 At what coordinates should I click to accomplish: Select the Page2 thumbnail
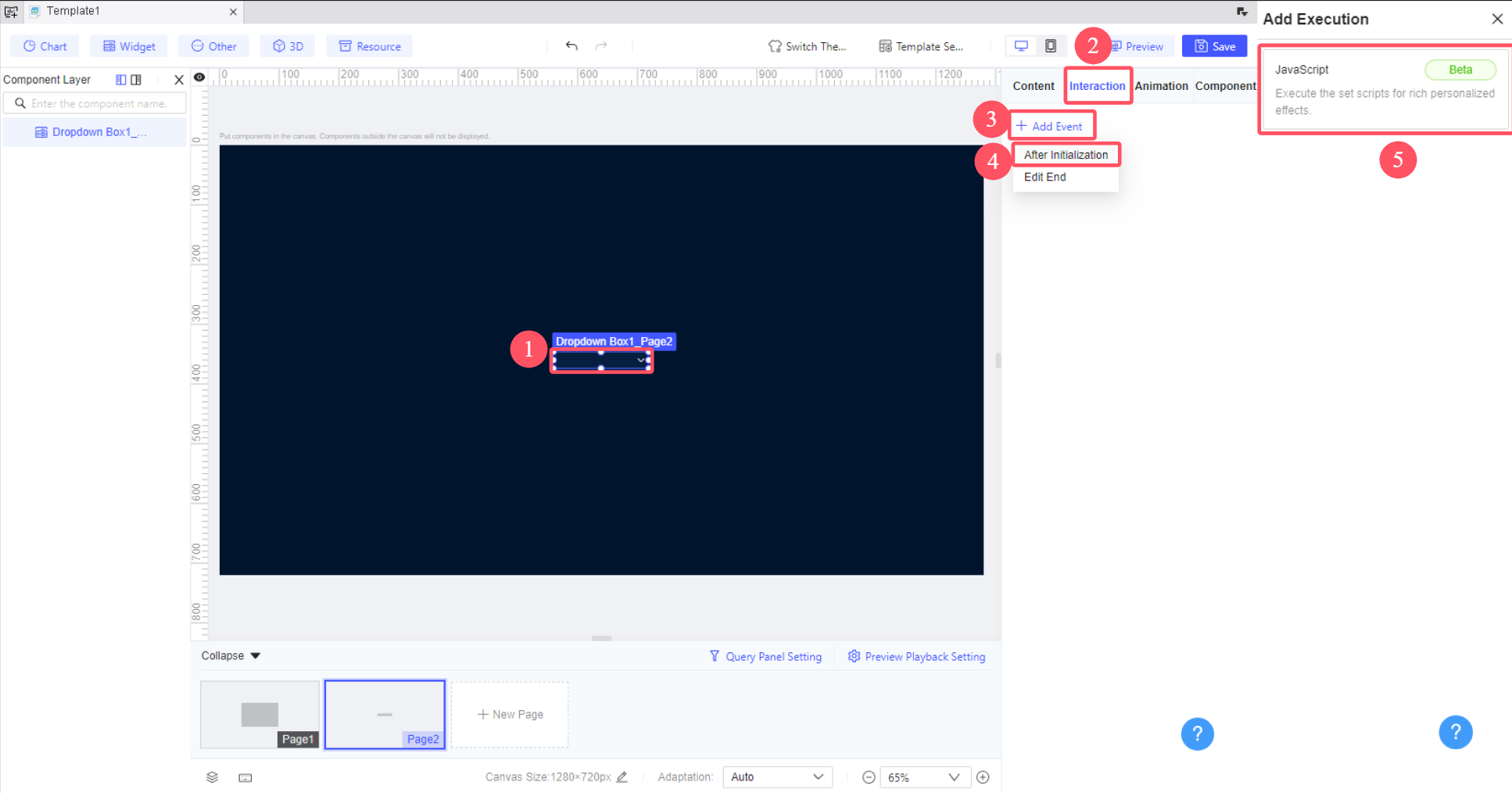point(385,715)
